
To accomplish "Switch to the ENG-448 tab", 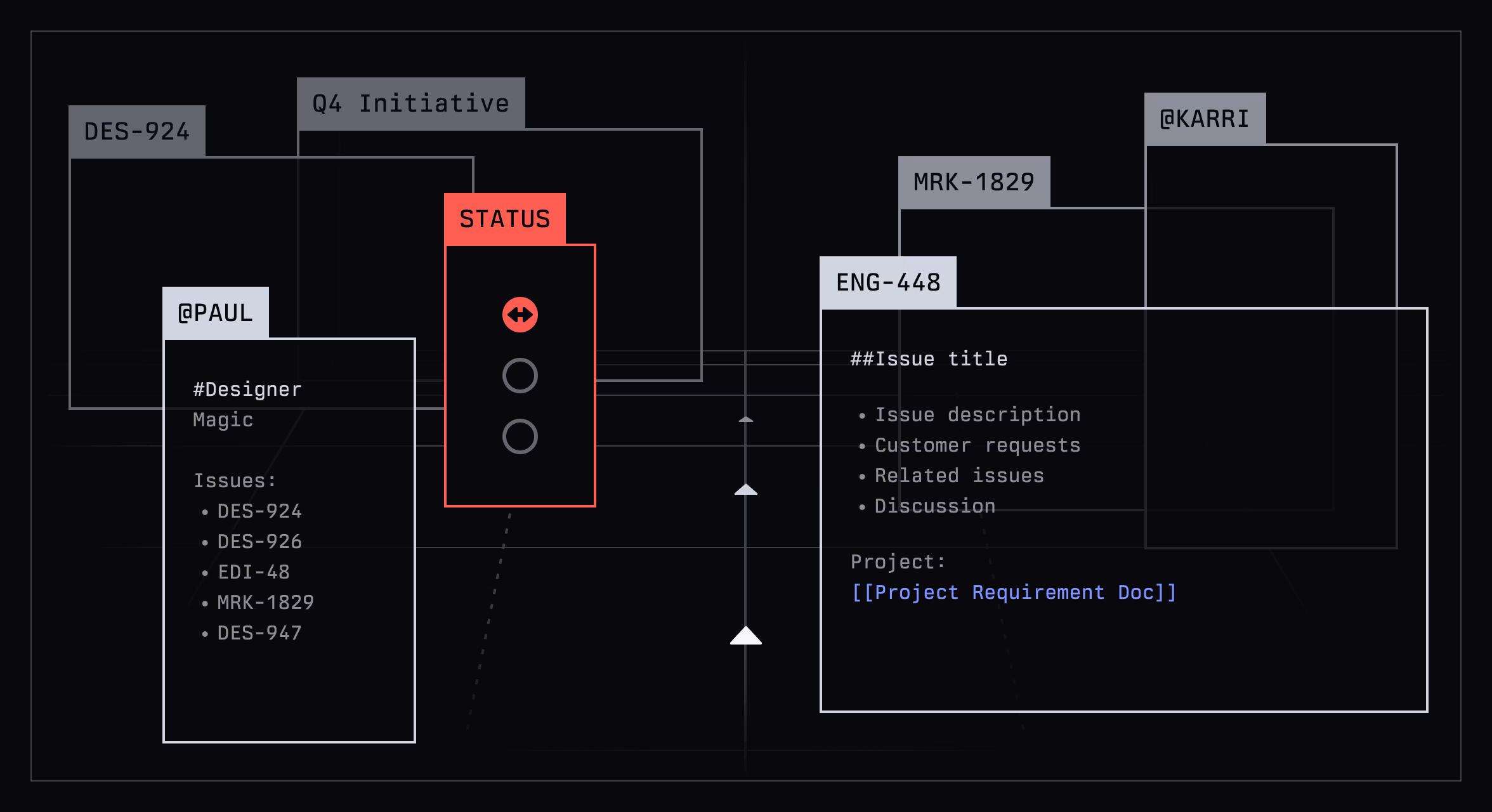I will [x=887, y=282].
